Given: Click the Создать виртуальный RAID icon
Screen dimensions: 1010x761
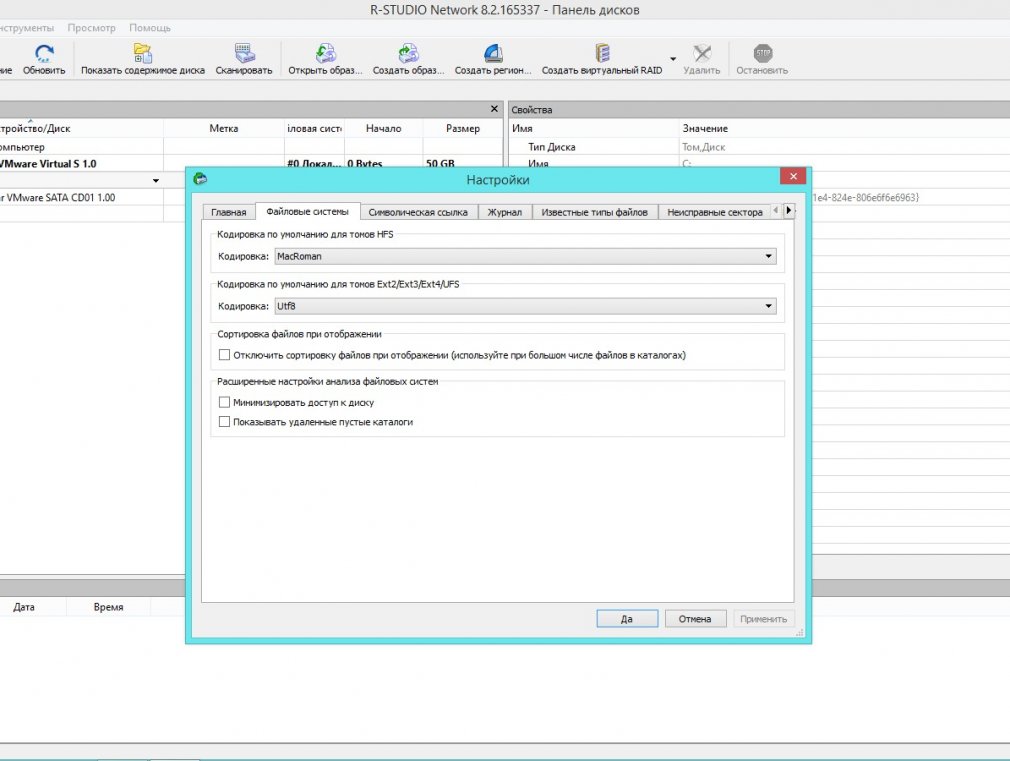Looking at the screenshot, I should click(x=602, y=53).
